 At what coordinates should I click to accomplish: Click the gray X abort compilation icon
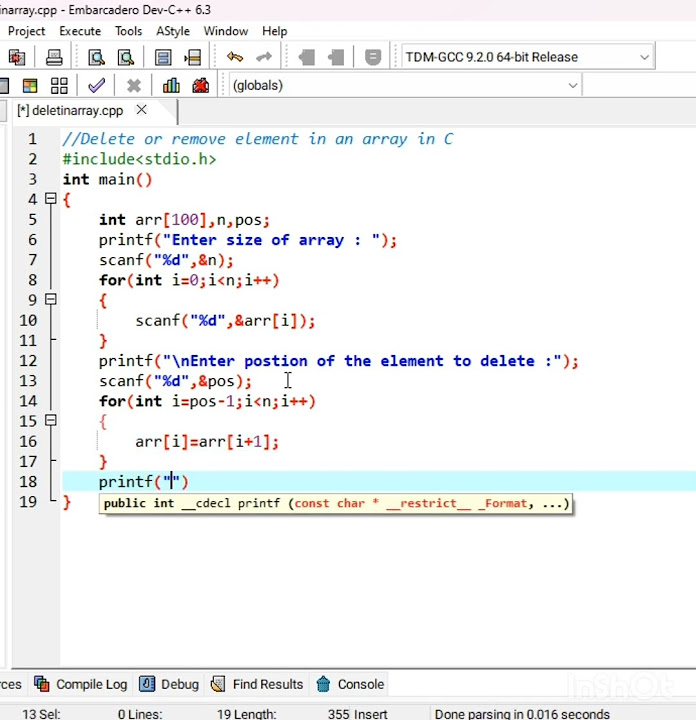click(x=134, y=86)
